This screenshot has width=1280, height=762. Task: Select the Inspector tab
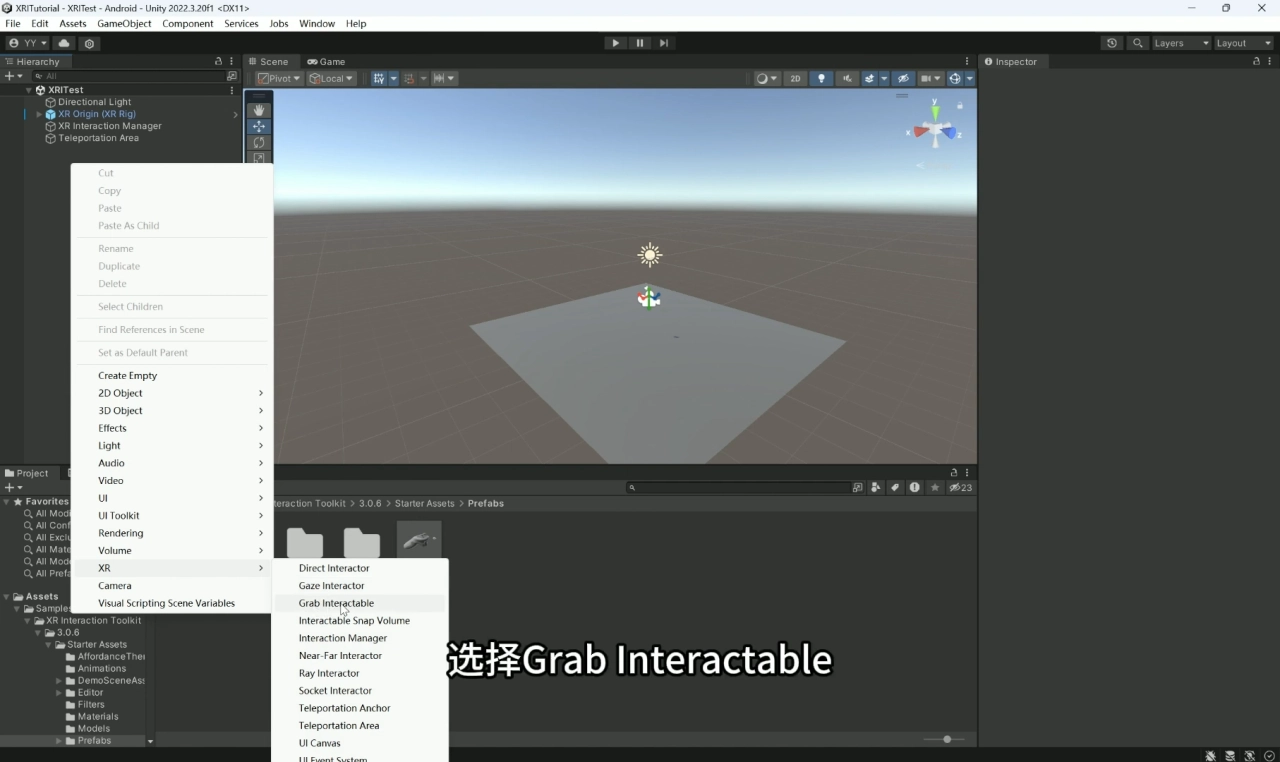[1011, 61]
